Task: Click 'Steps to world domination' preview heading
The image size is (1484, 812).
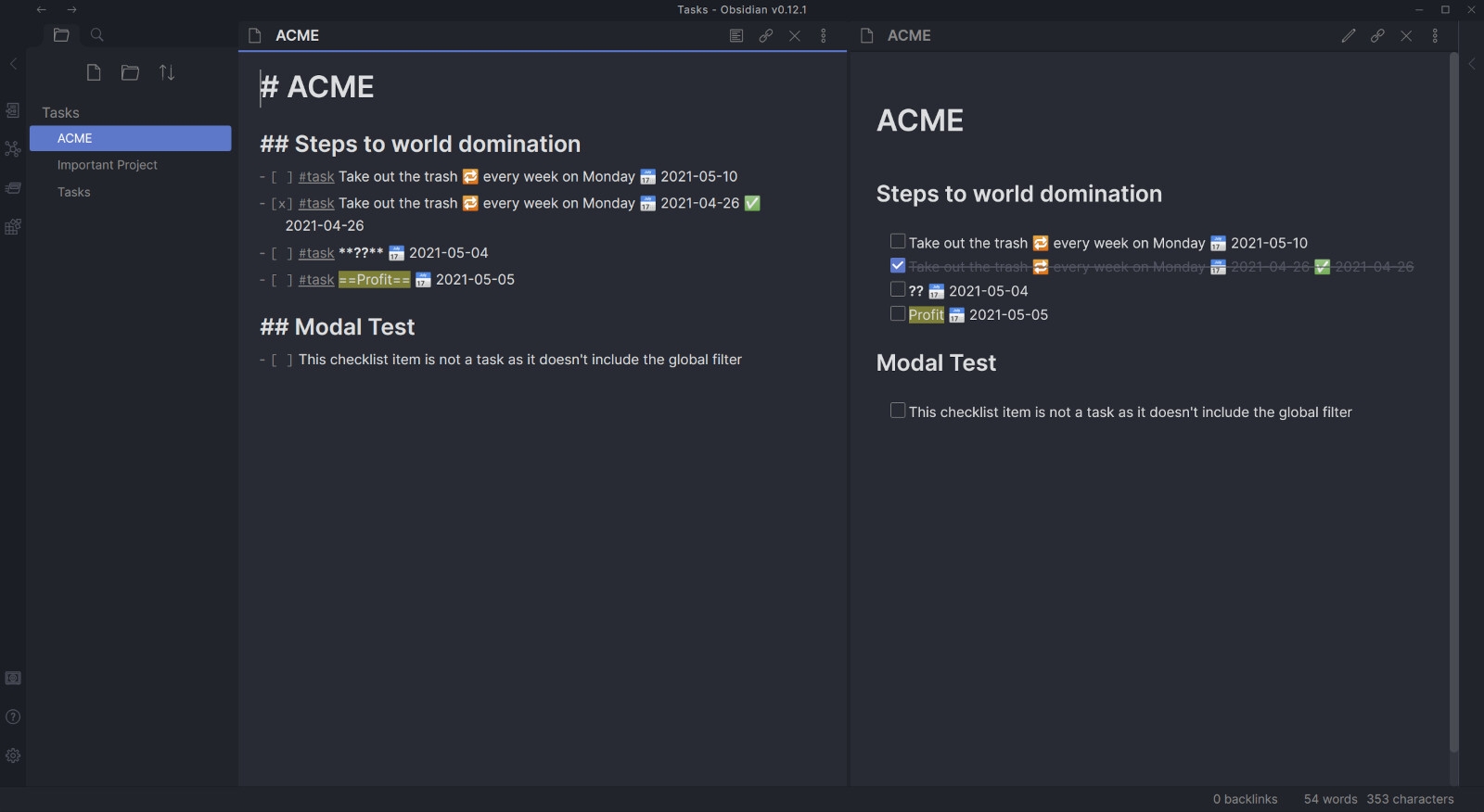Action: (1019, 194)
